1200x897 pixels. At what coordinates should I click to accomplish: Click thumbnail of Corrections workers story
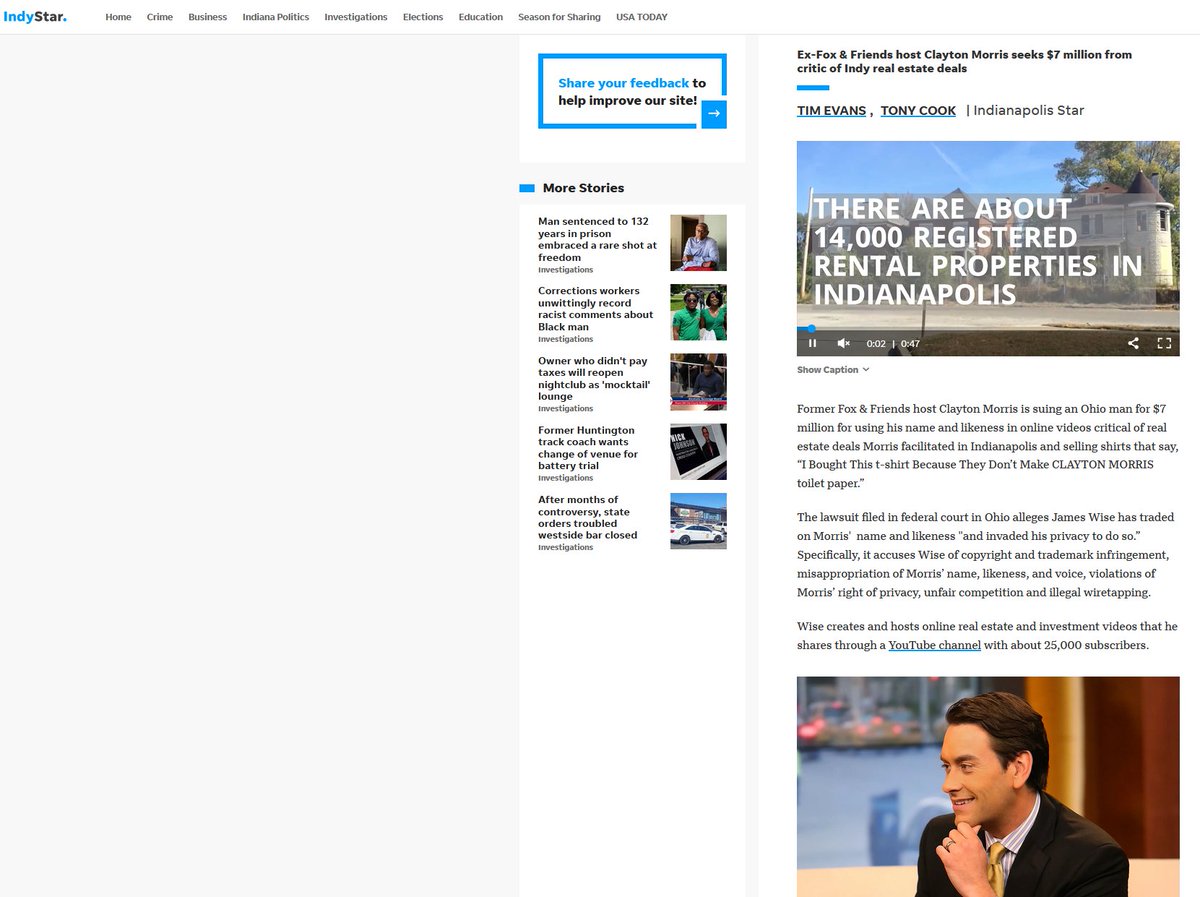click(x=698, y=312)
